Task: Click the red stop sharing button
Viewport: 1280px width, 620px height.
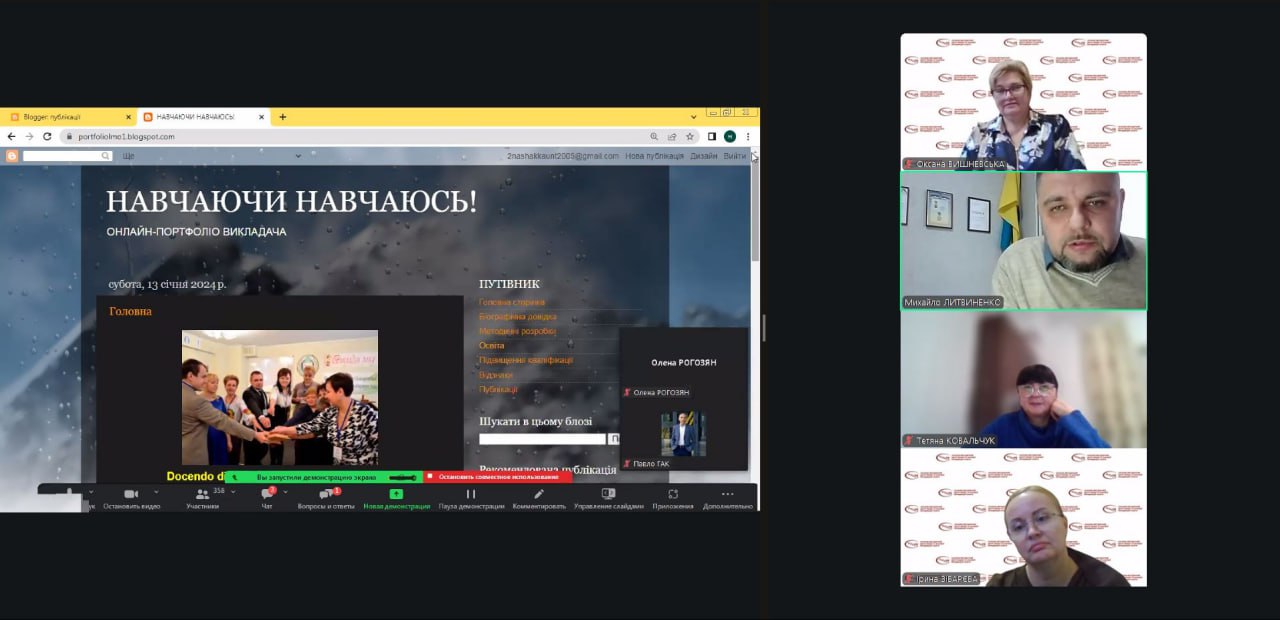Action: (497, 477)
